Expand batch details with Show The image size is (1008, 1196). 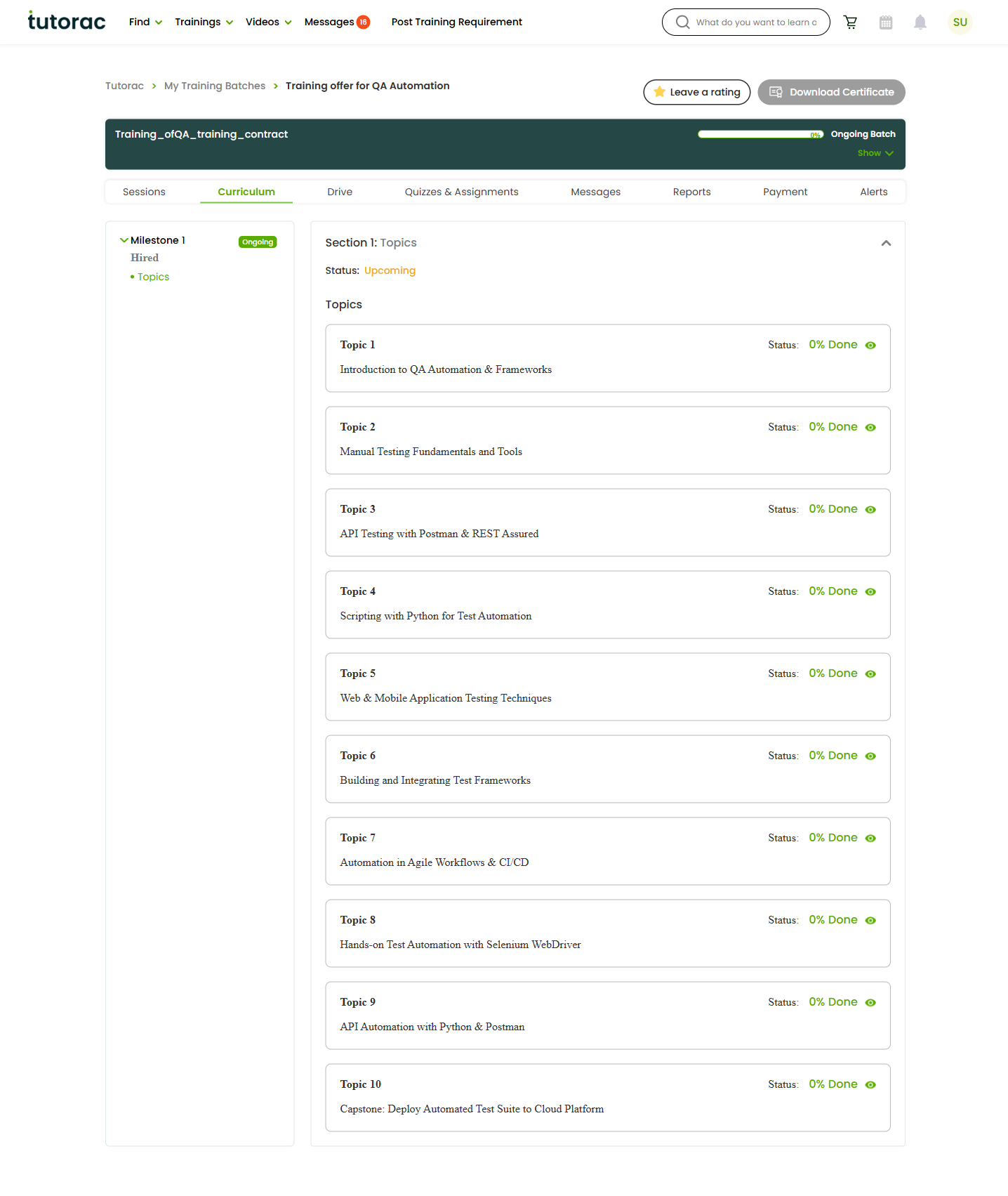click(875, 153)
